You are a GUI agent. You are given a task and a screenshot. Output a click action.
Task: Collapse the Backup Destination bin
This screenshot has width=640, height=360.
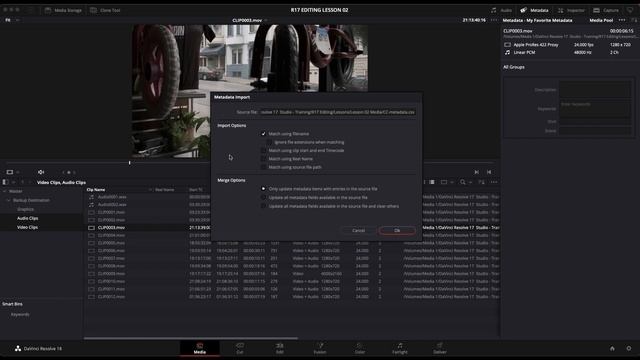click(9, 200)
